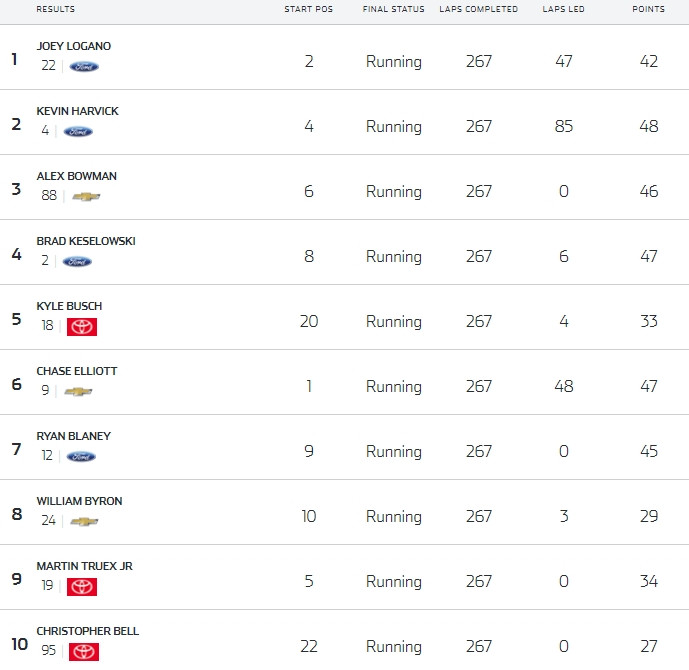Click the Ford logo beside Joey Logano
This screenshot has width=689, height=670.
tap(84, 67)
